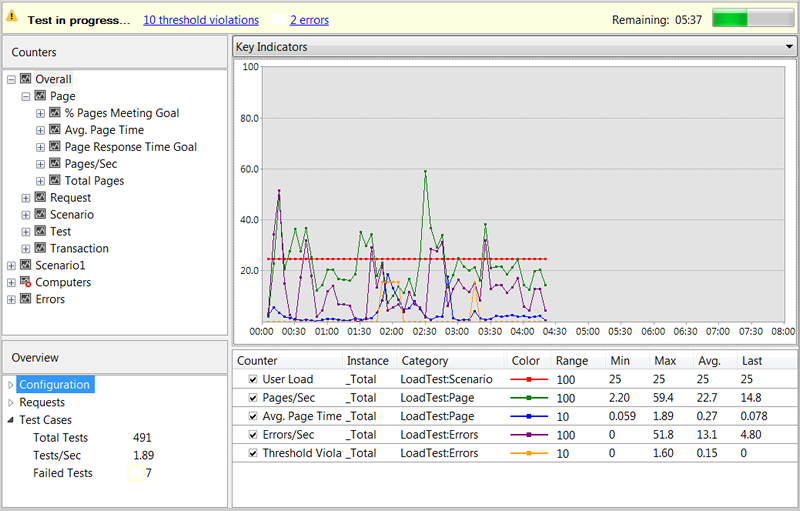
Task: Open the 2 errors link
Action: [x=309, y=20]
